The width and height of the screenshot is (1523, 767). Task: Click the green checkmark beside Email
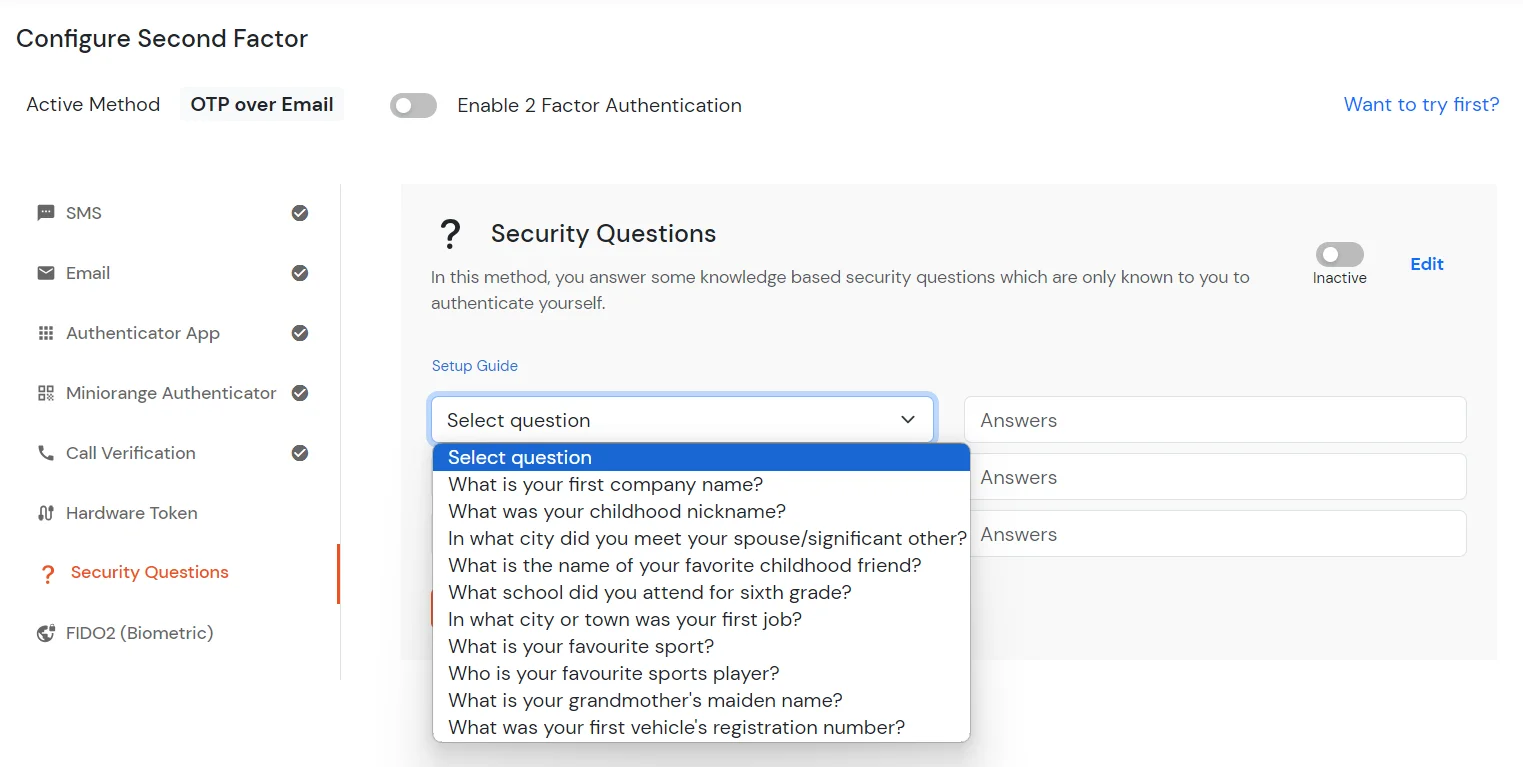(300, 272)
